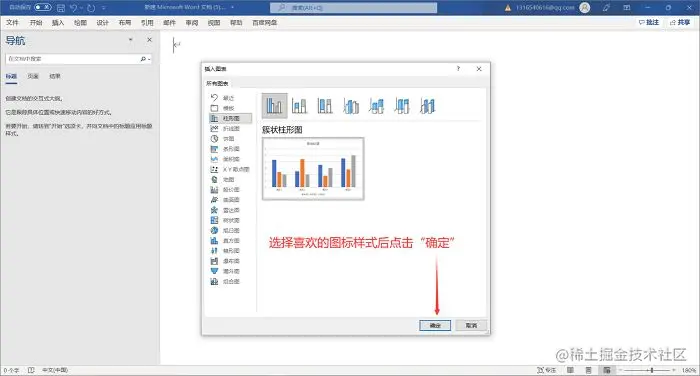Screen dimensions: 700x376
Task: Click the Undo arrow icon
Action: tap(74, 8)
